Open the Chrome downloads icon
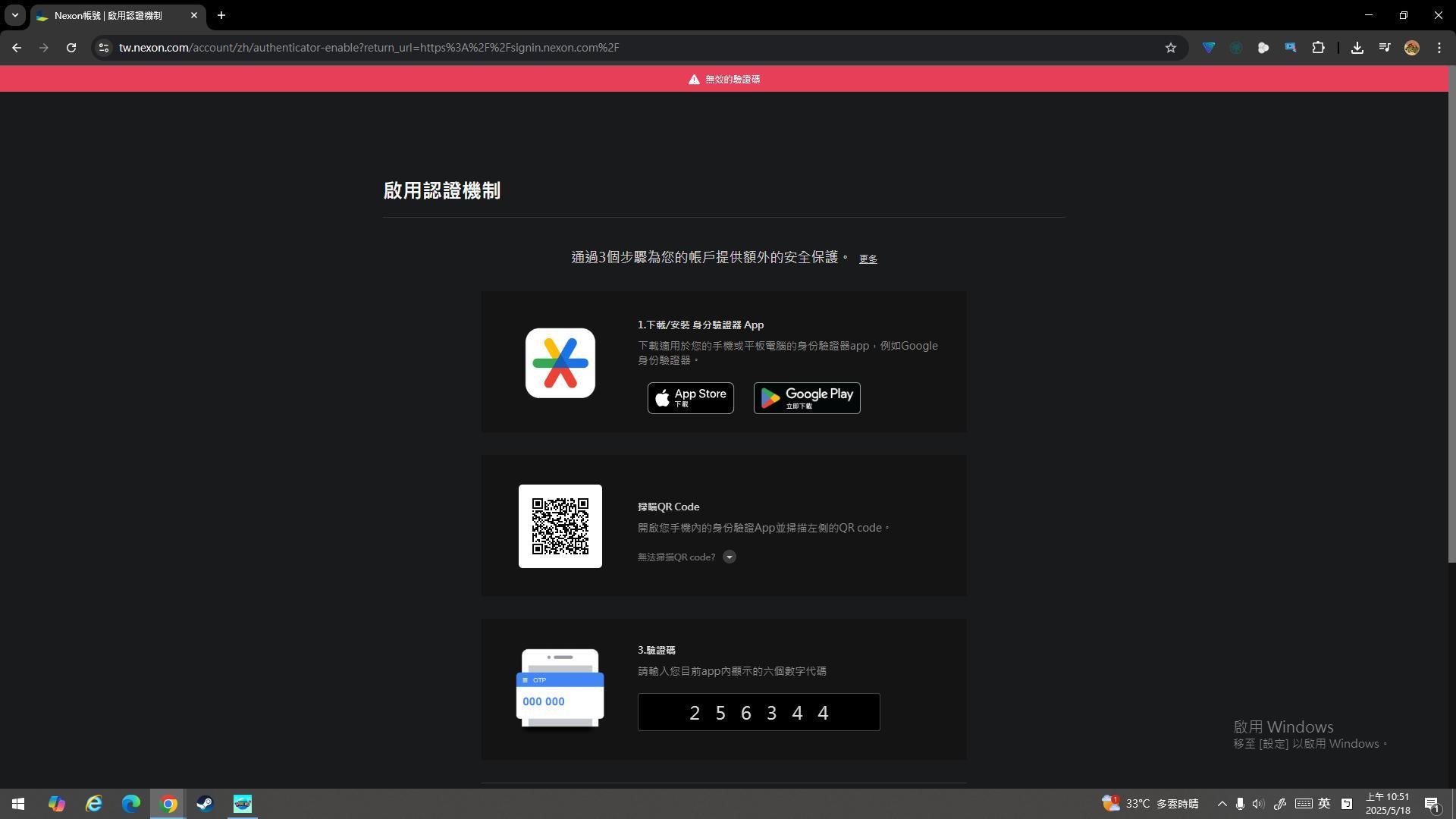 1357,48
